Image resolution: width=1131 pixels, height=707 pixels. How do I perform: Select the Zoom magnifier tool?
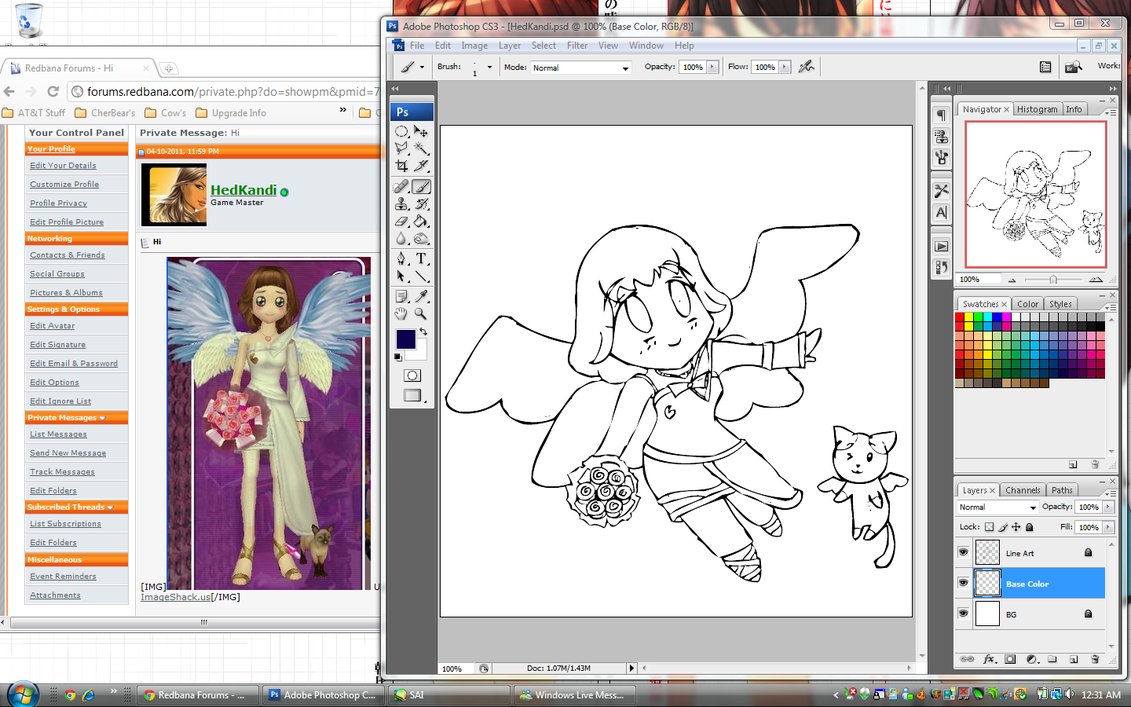point(422,313)
